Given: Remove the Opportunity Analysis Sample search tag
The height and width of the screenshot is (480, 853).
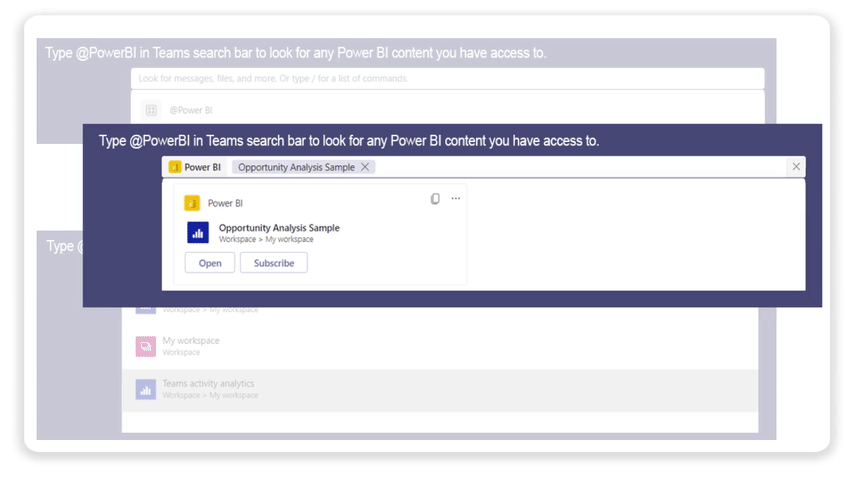Looking at the screenshot, I should [365, 167].
